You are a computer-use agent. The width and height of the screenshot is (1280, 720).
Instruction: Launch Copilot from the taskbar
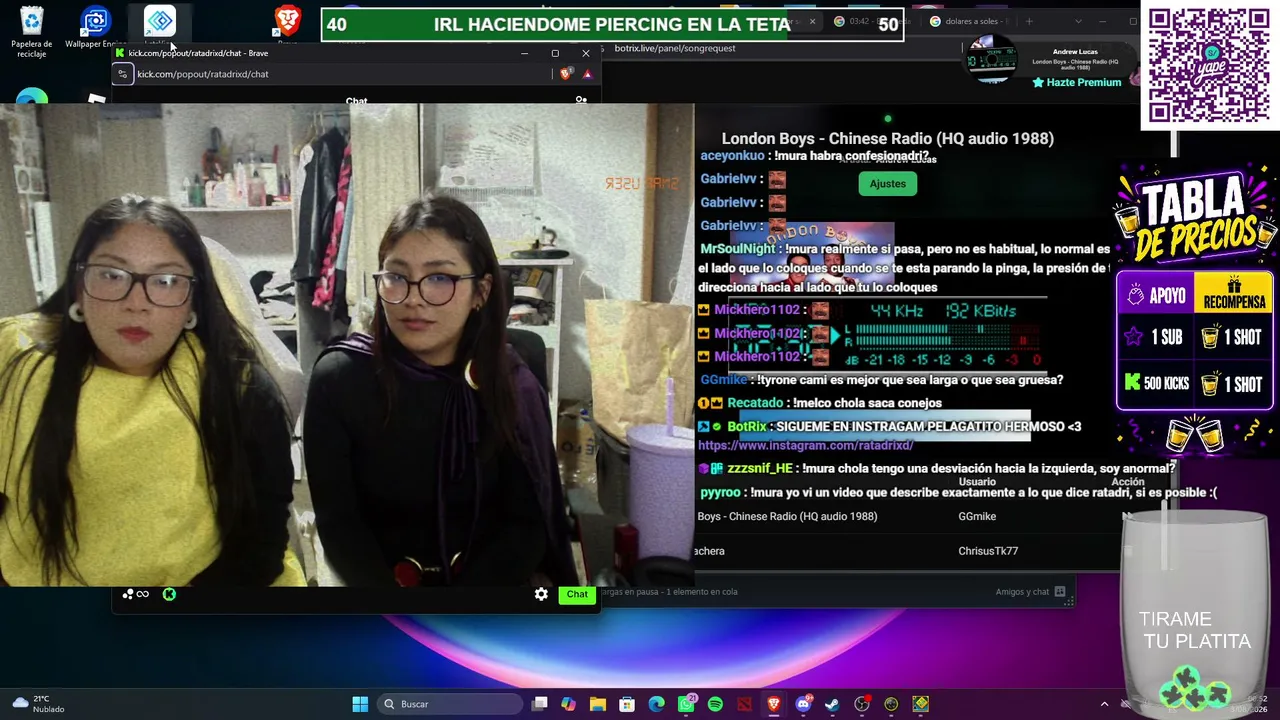(x=569, y=704)
